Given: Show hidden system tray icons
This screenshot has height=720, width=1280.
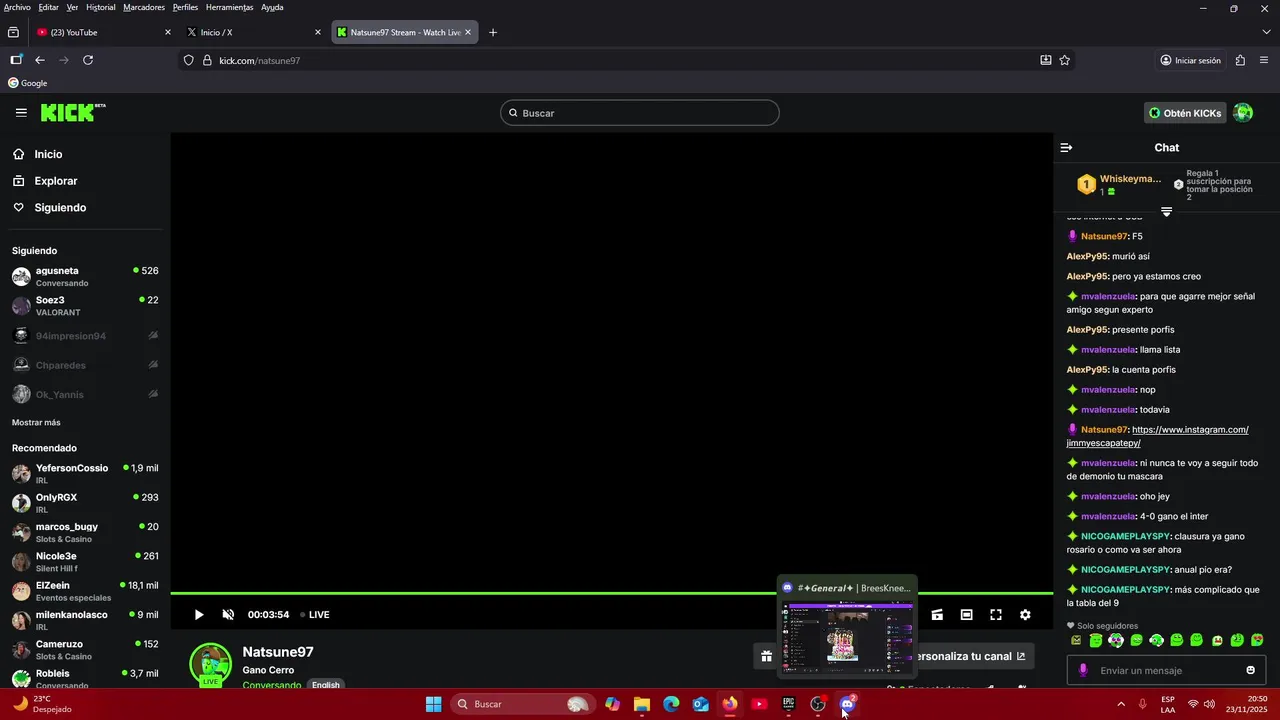Looking at the screenshot, I should (1120, 704).
